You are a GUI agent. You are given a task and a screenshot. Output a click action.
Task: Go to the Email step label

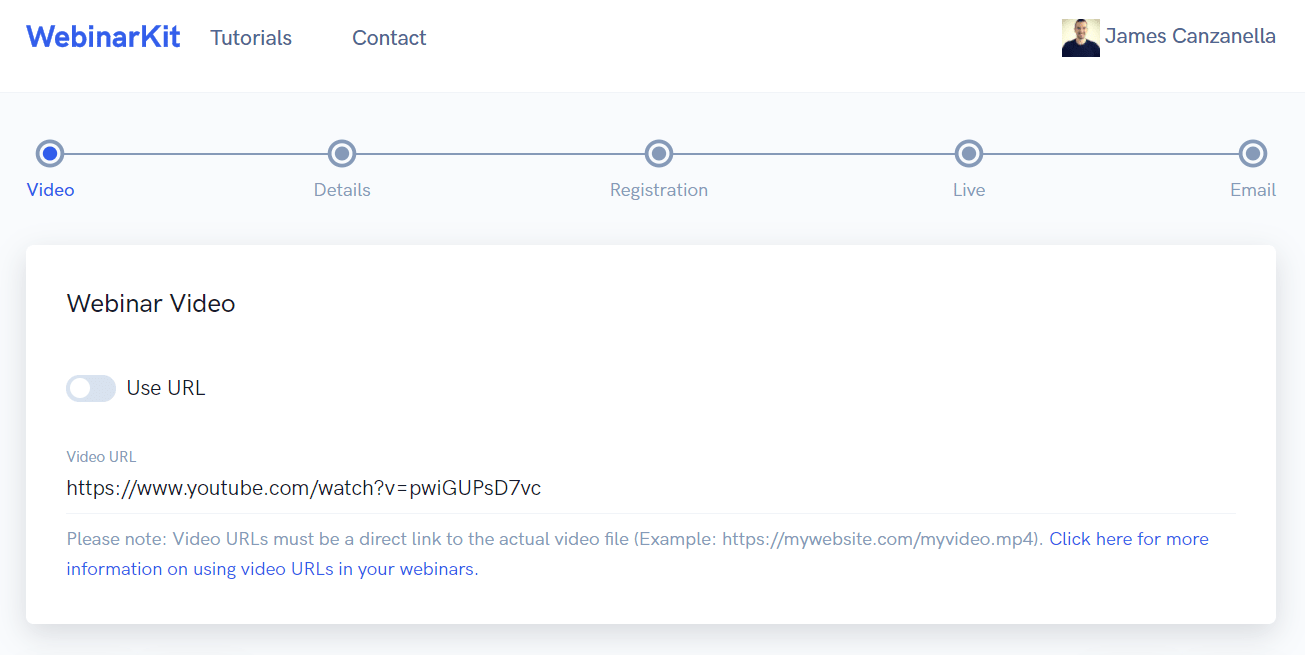(x=1253, y=190)
